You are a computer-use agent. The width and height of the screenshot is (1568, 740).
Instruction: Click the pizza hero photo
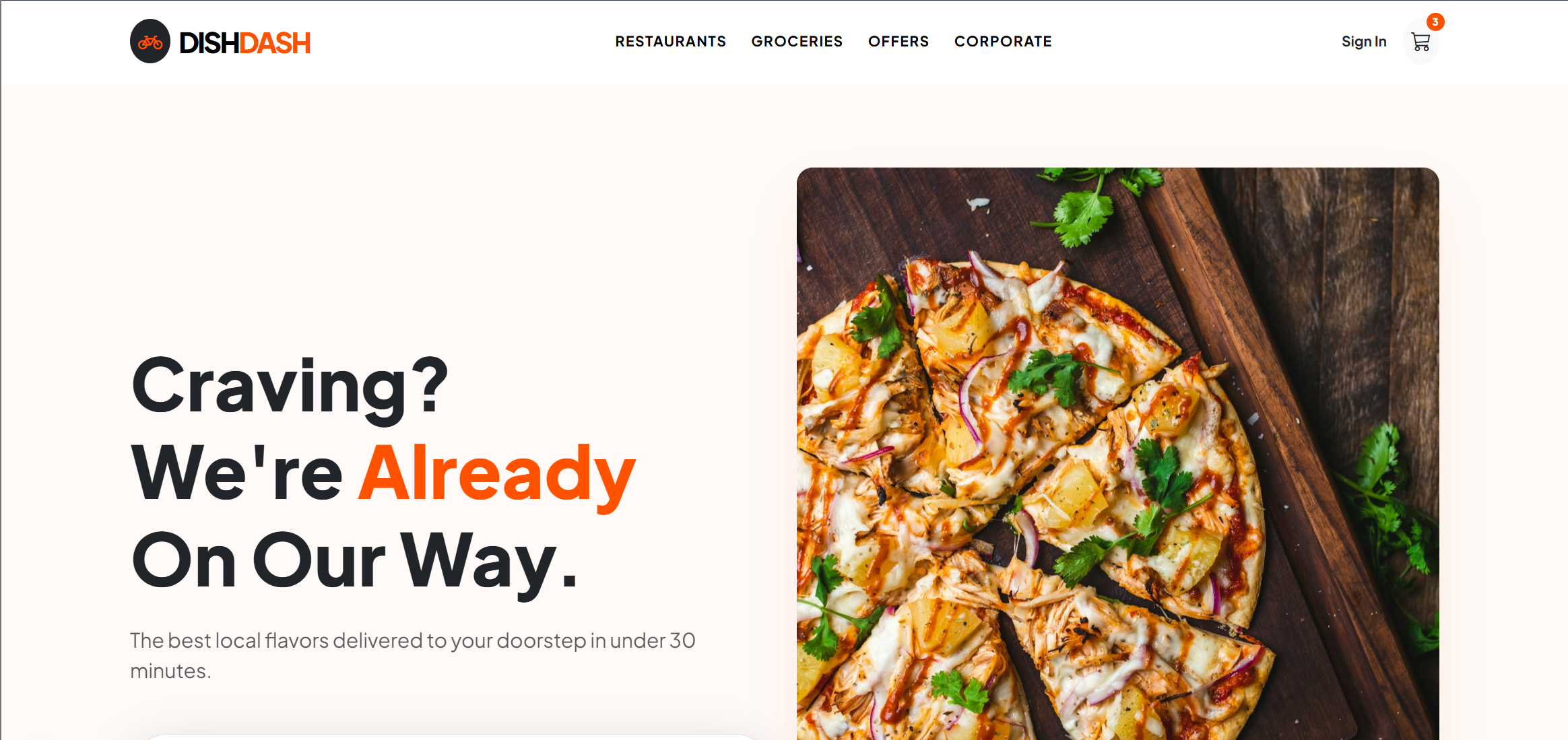1117,454
